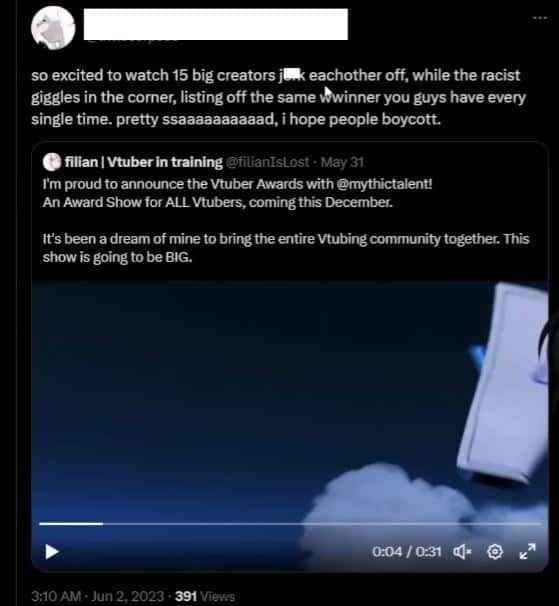
Task: Click the main tweet text about boycott
Action: [278, 97]
